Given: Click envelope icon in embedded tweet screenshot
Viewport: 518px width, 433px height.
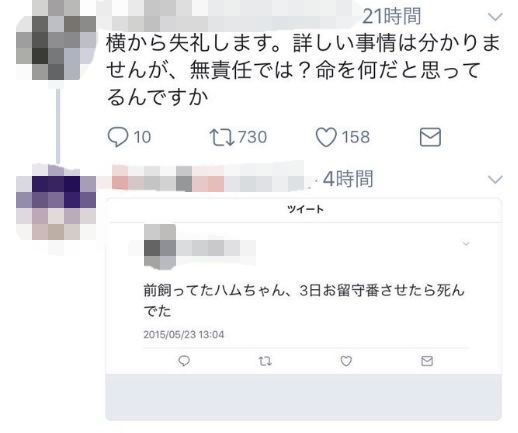Looking at the screenshot, I should 427,361.
